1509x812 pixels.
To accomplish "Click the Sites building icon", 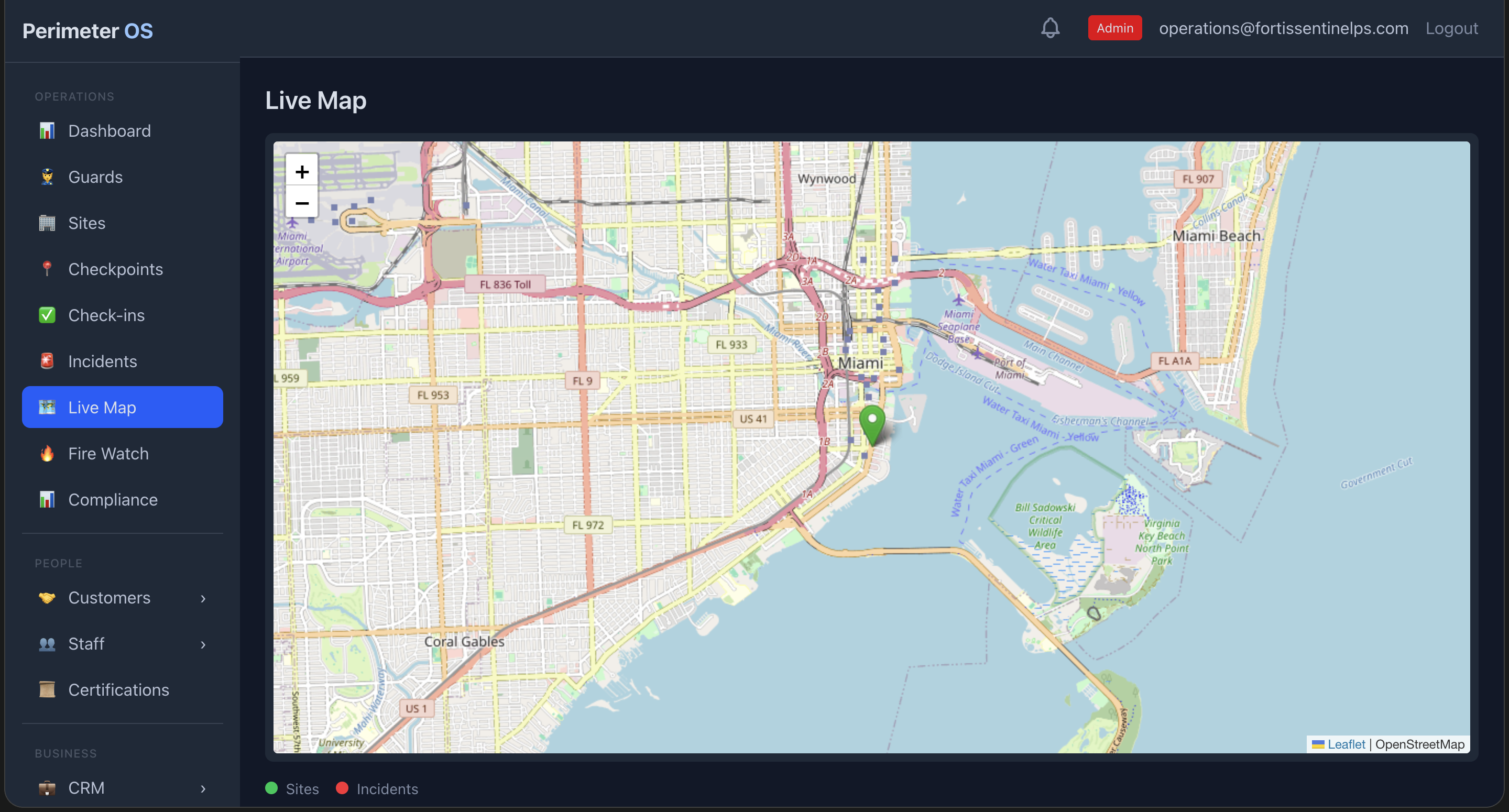I will (48, 223).
